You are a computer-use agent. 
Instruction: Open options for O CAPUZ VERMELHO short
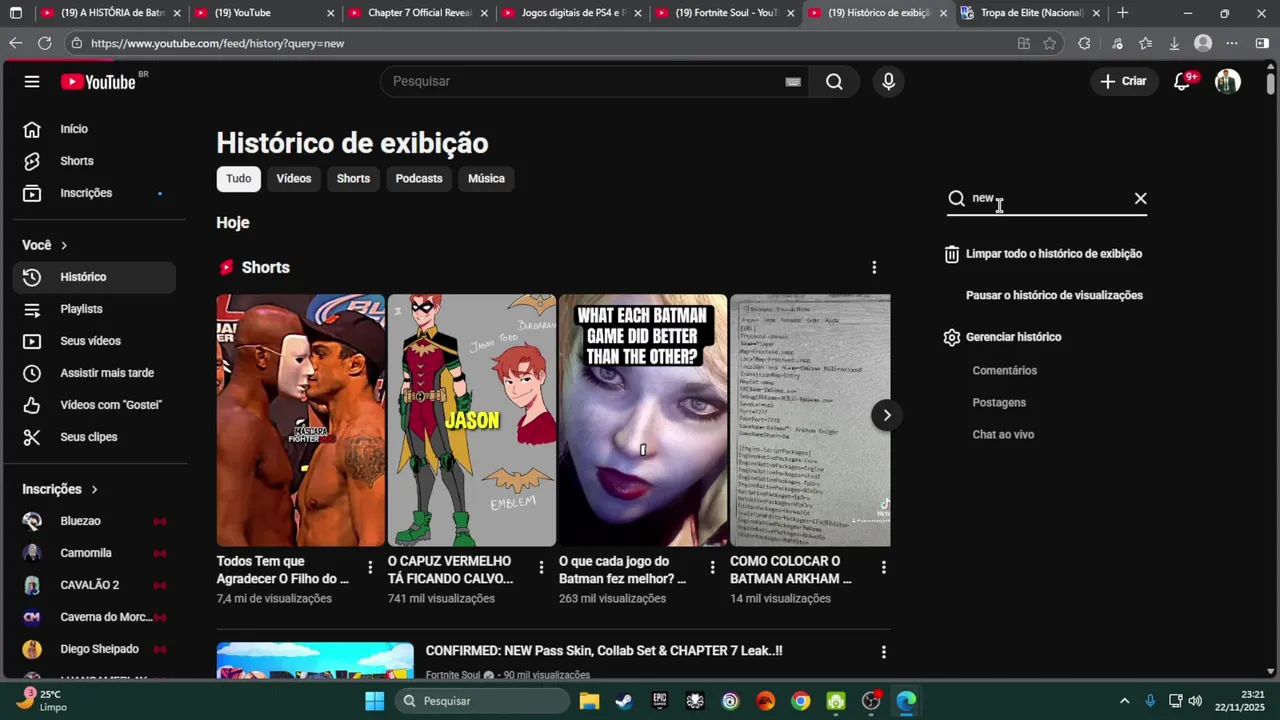[541, 567]
